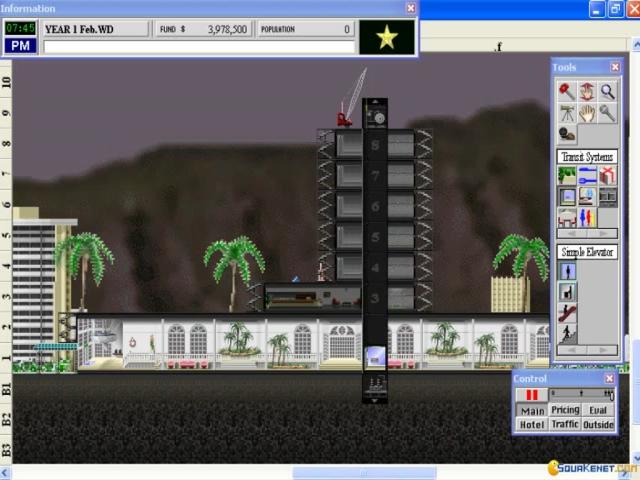Pause the game with the red pause button
Image resolution: width=640 pixels, height=480 pixels.
(532, 395)
